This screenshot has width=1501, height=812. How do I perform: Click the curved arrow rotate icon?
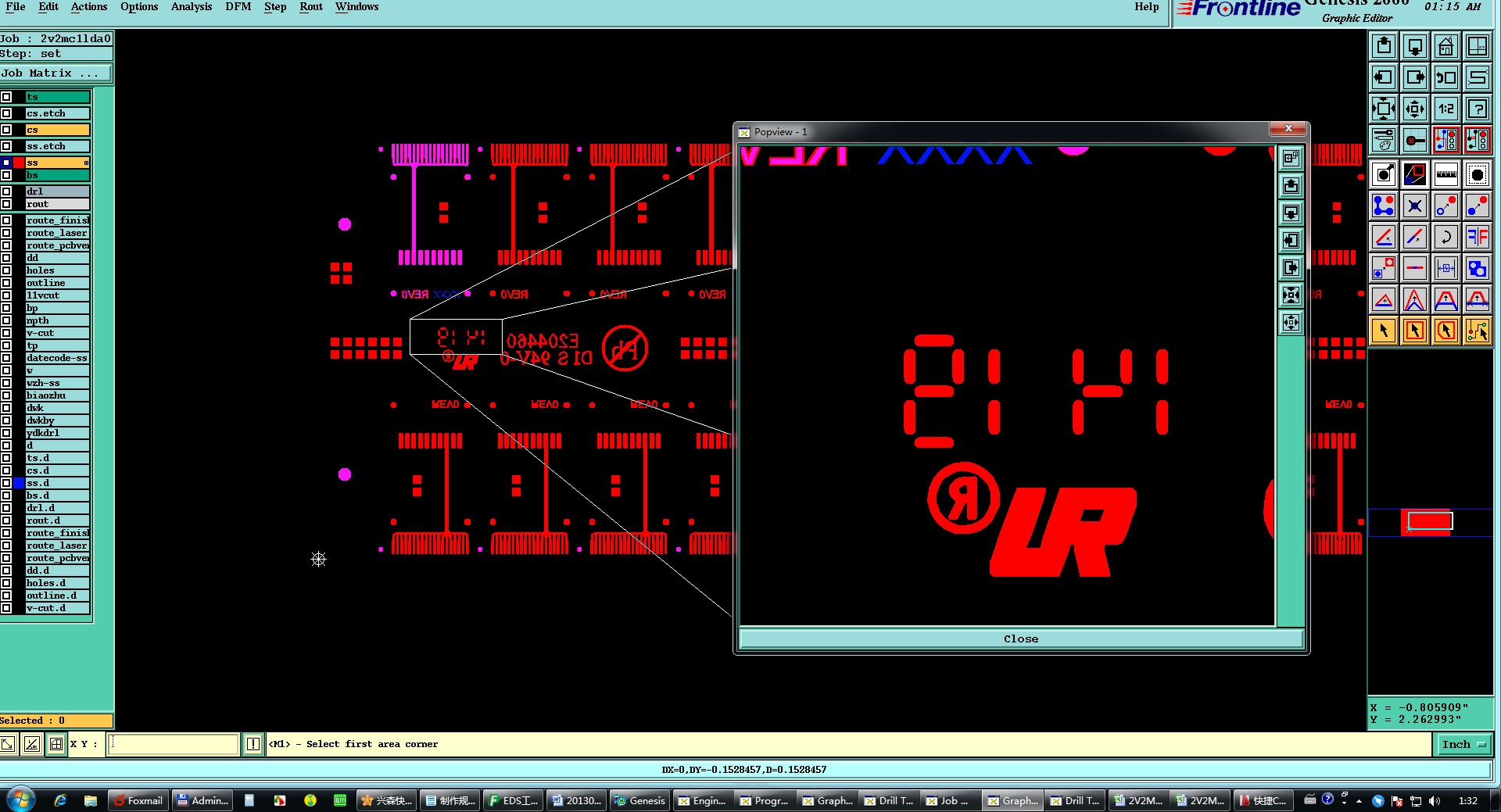click(1446, 237)
